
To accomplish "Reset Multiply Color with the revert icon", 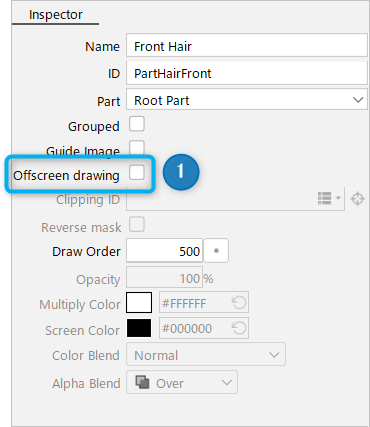I will (x=239, y=303).
